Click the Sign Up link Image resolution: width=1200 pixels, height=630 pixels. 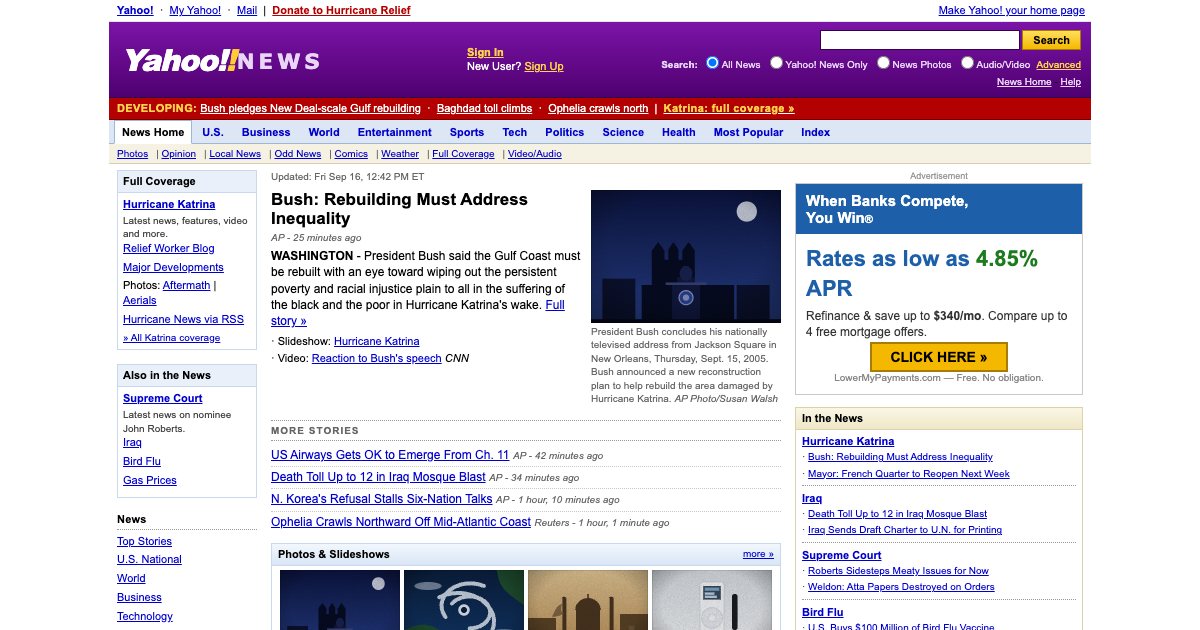(x=544, y=66)
